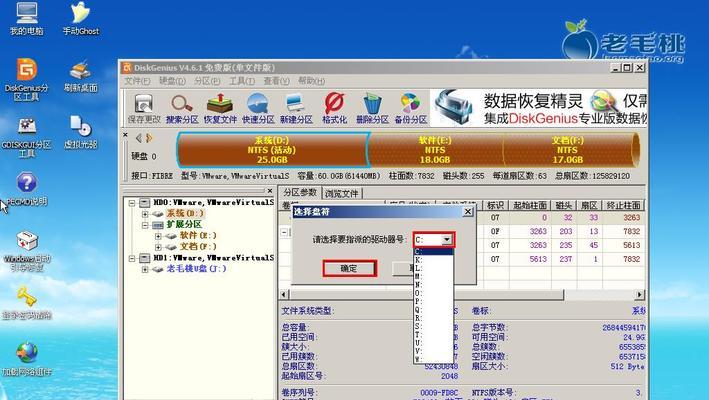709x400 pixels.
Task: Expand the 系统(D:) tree node
Action: 145,214
